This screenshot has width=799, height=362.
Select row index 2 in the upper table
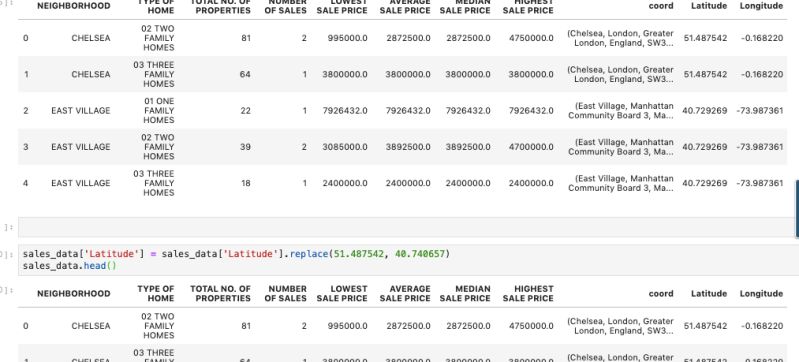25,111
